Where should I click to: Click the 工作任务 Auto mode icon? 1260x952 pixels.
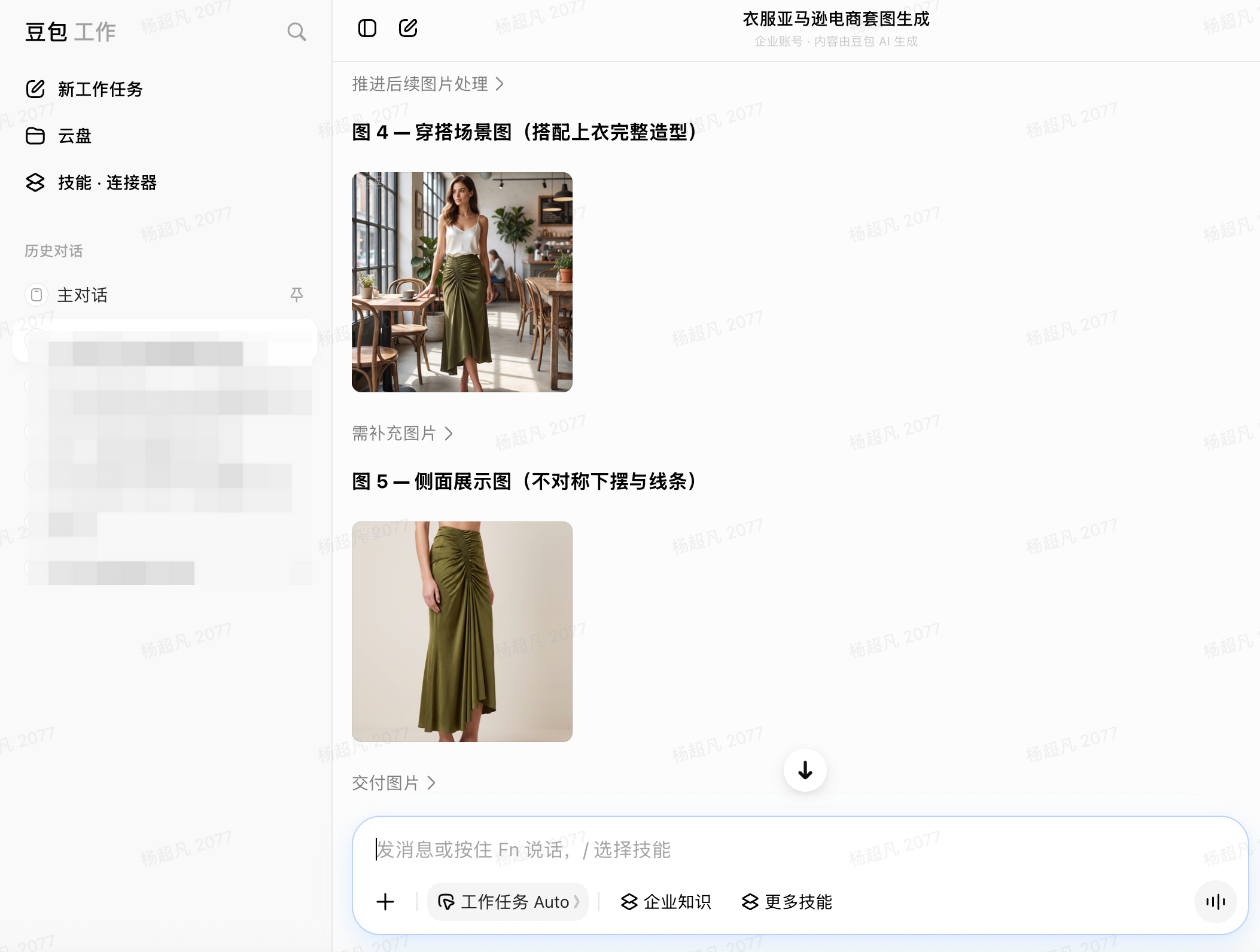tap(446, 902)
